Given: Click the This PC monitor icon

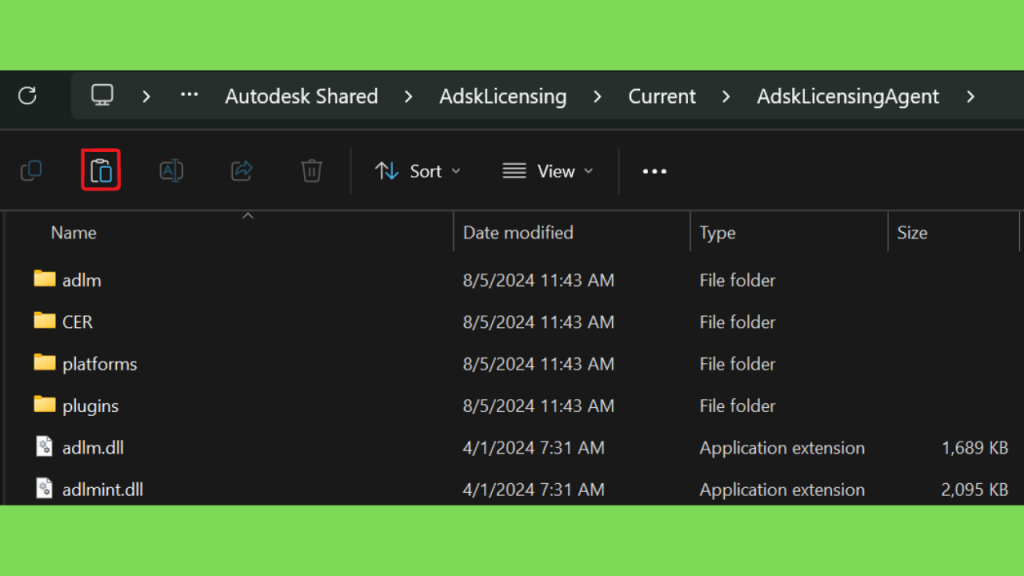Looking at the screenshot, I should point(102,96).
